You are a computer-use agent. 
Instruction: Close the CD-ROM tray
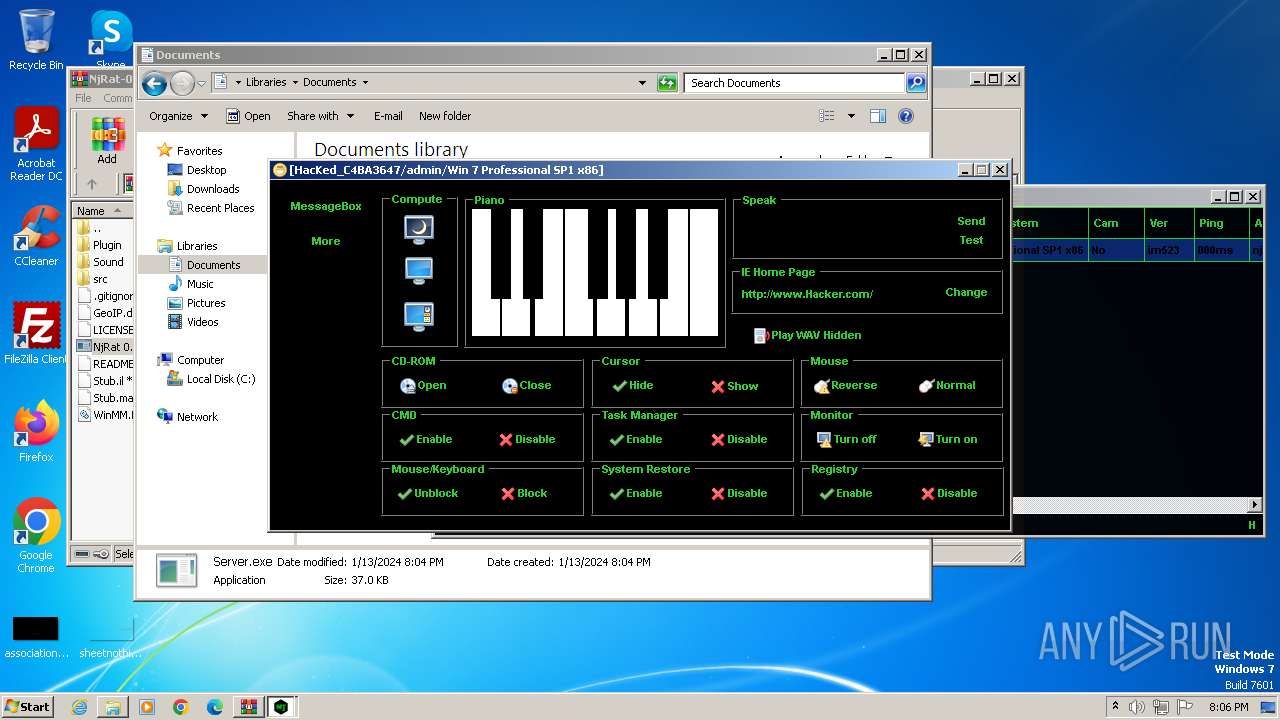click(x=526, y=385)
